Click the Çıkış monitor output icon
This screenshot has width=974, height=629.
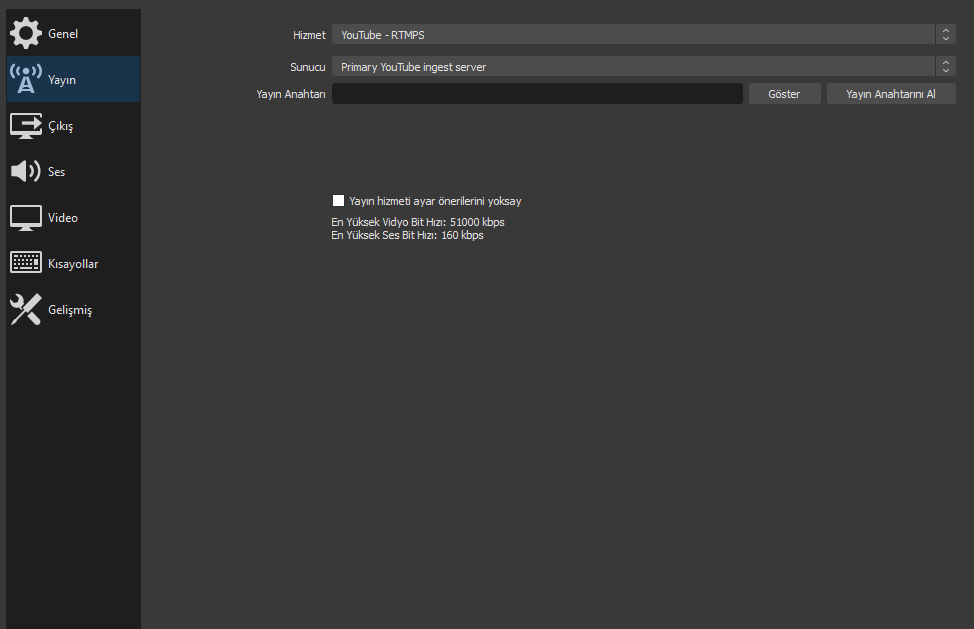click(x=25, y=125)
